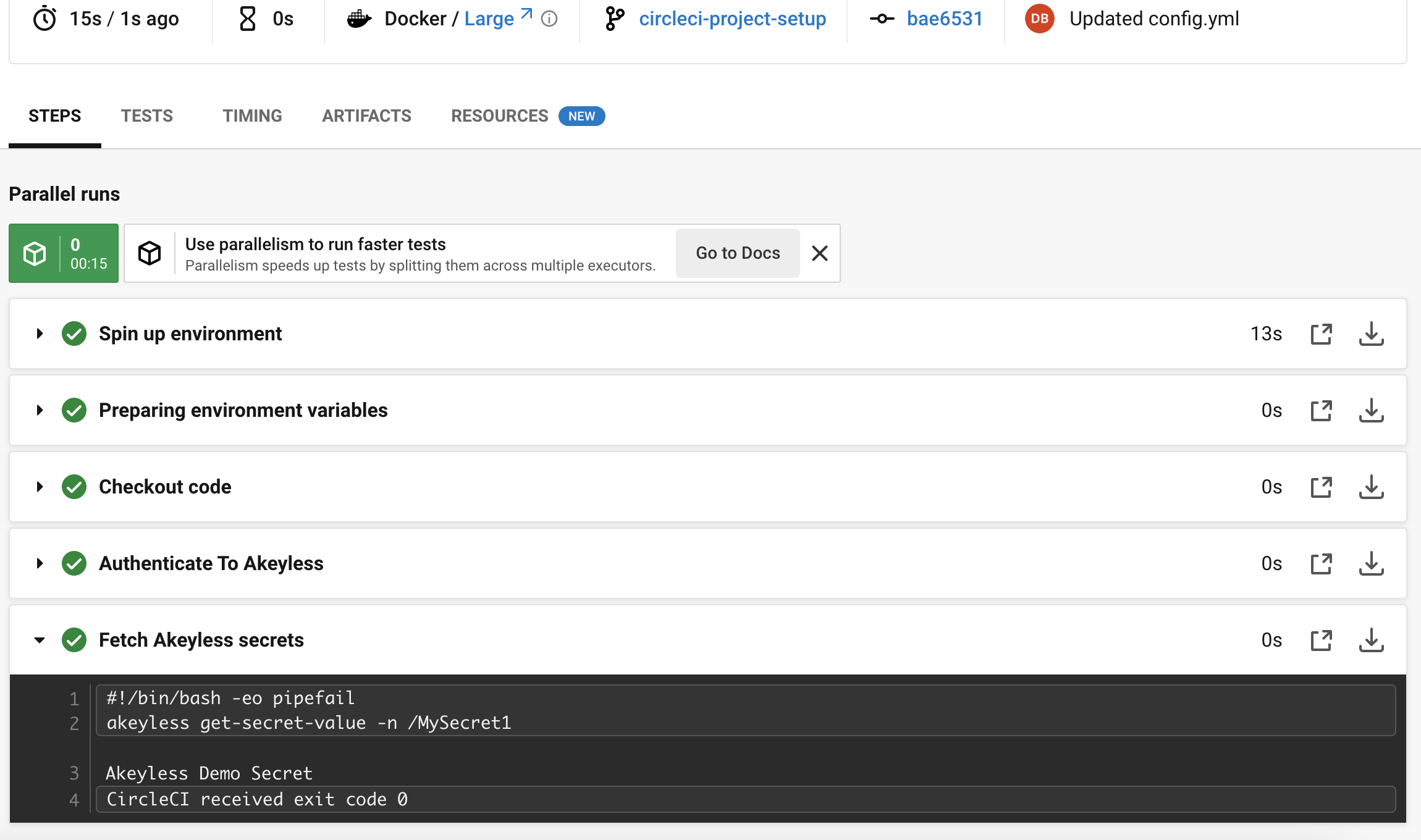1421x840 pixels.
Task: Select parallel run 0 green tile
Action: click(64, 253)
